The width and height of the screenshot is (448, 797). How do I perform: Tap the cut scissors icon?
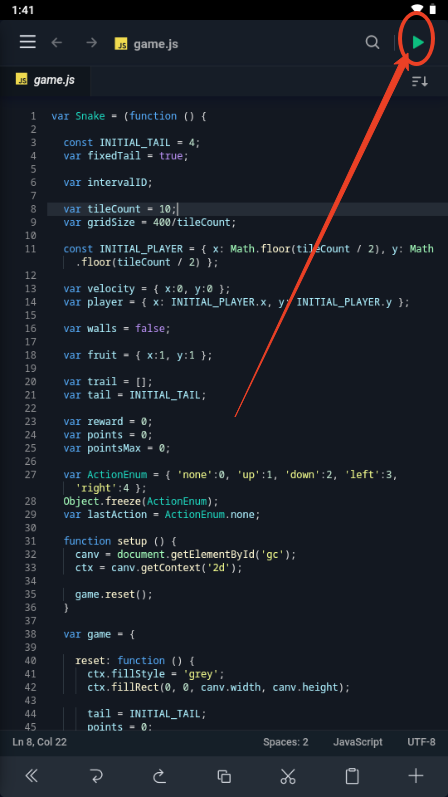288,776
